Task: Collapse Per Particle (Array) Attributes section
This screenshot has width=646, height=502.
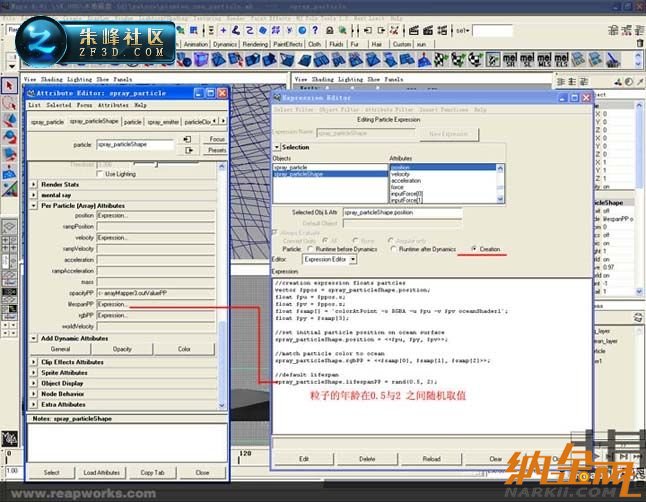Action: [x=34, y=205]
